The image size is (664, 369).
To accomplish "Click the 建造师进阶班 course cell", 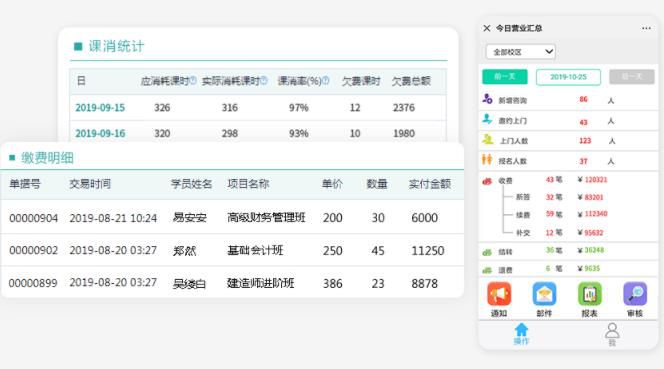I will [x=260, y=283].
